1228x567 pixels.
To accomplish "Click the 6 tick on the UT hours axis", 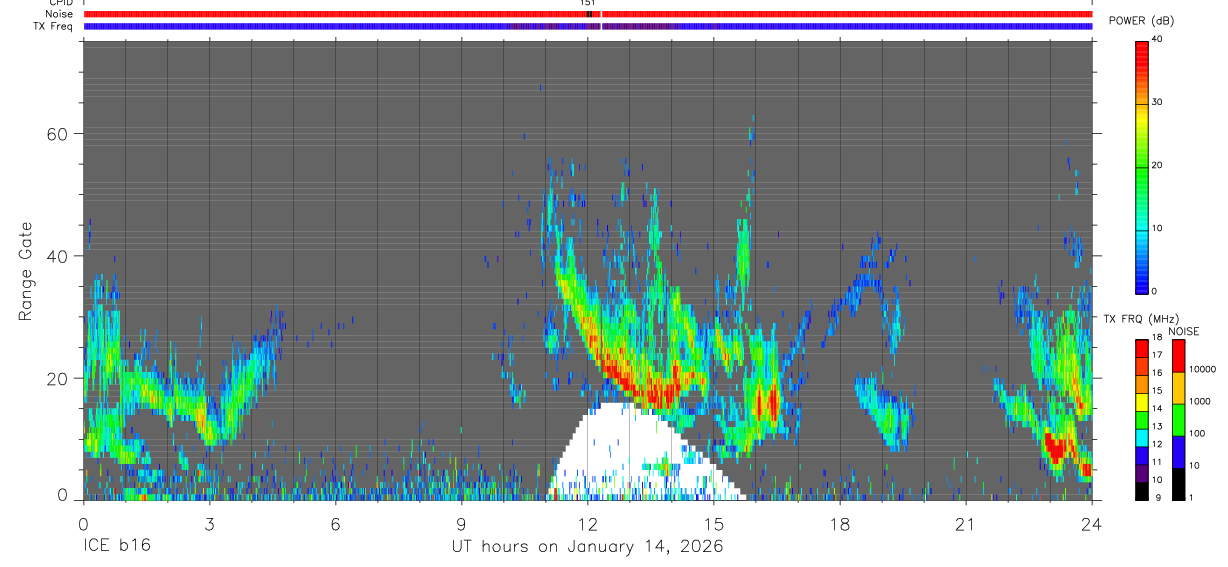I will (x=335, y=523).
